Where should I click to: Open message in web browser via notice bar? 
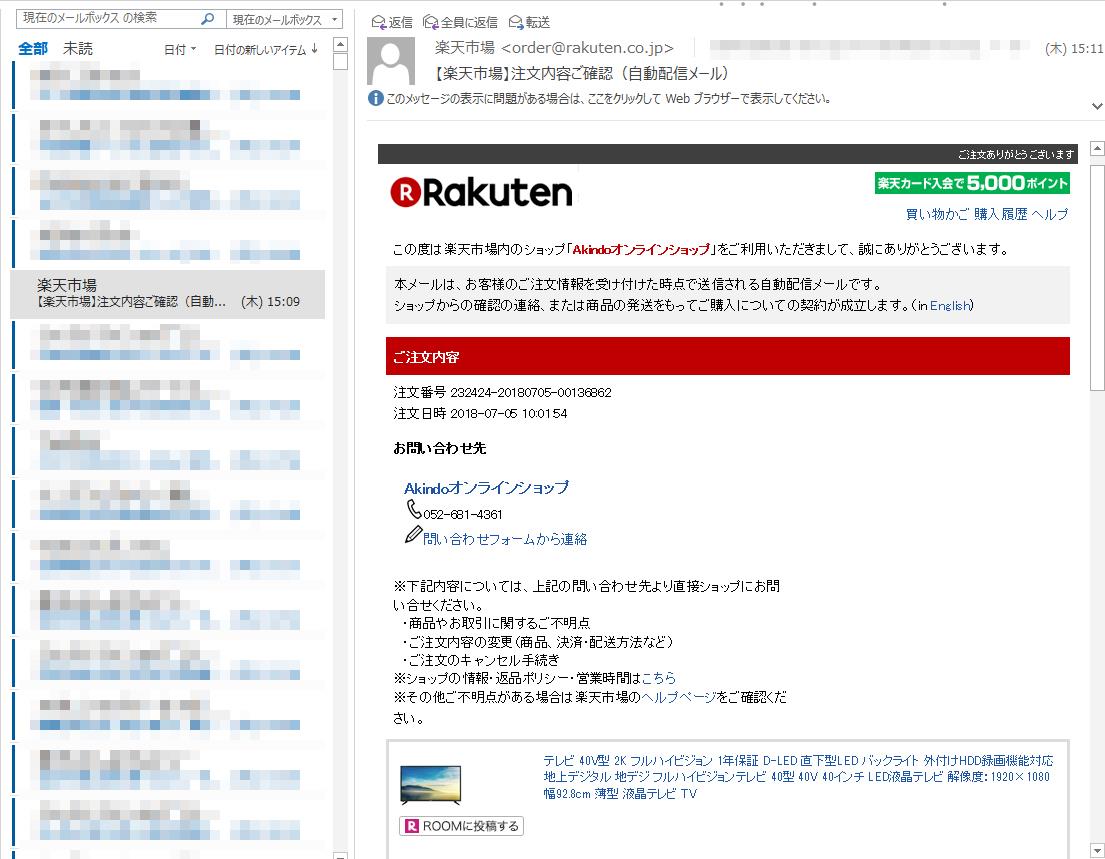point(608,99)
